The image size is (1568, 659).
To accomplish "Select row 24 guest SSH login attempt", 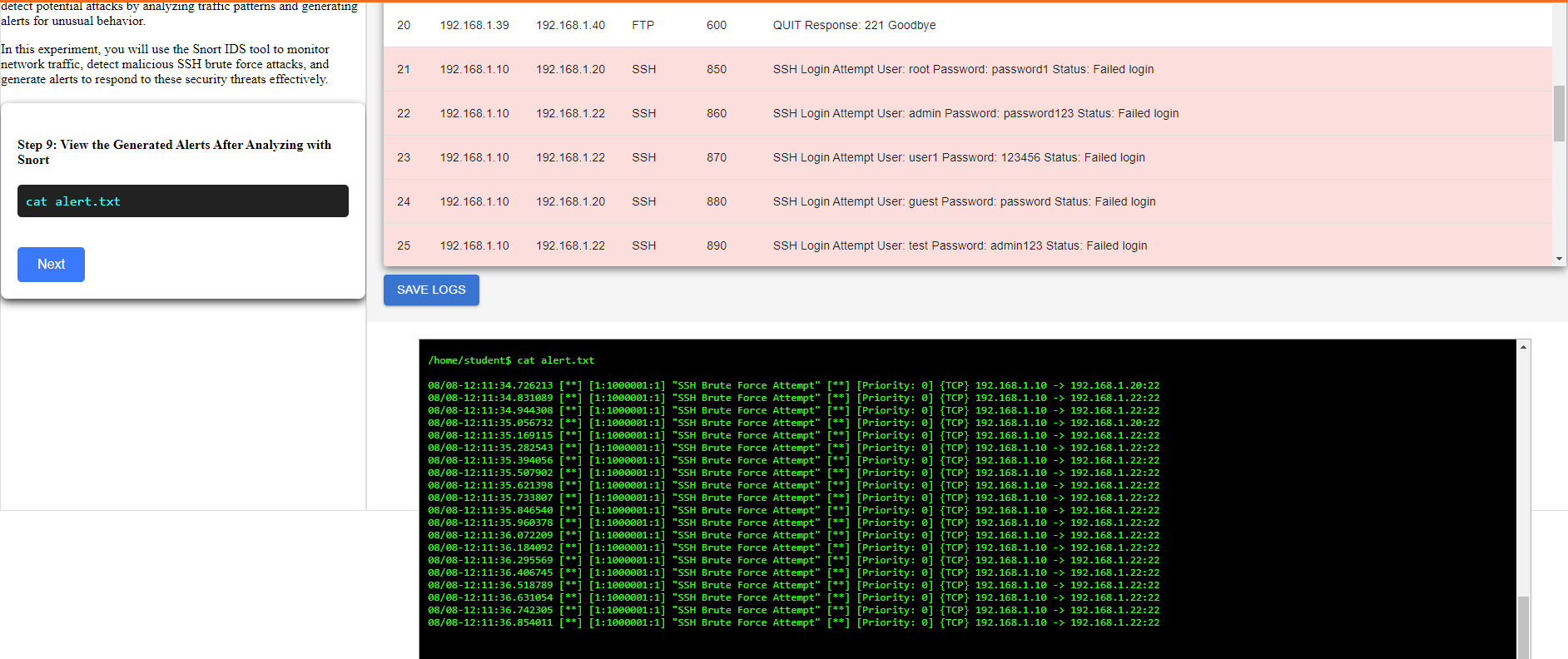I will pyautogui.click(x=964, y=201).
